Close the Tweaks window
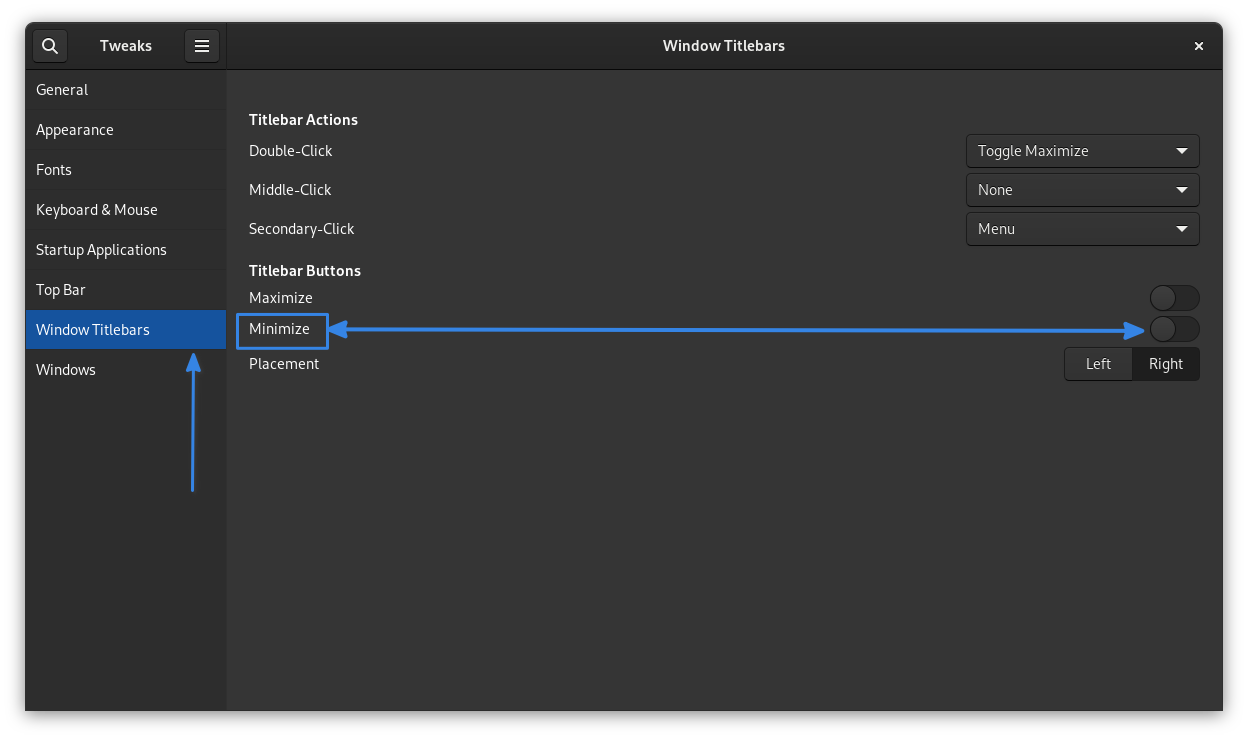Viewport: 1248px width, 739px height. pyautogui.click(x=1199, y=46)
